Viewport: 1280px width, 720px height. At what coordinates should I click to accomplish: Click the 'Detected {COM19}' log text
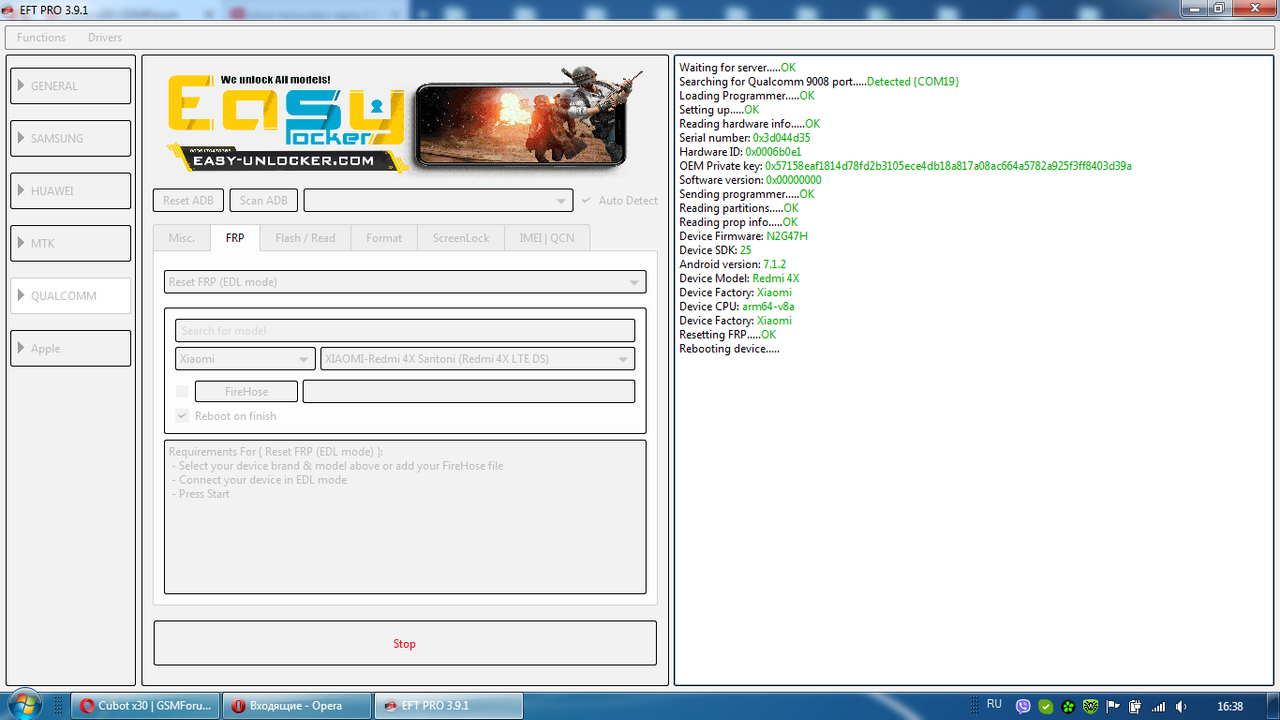(x=913, y=82)
